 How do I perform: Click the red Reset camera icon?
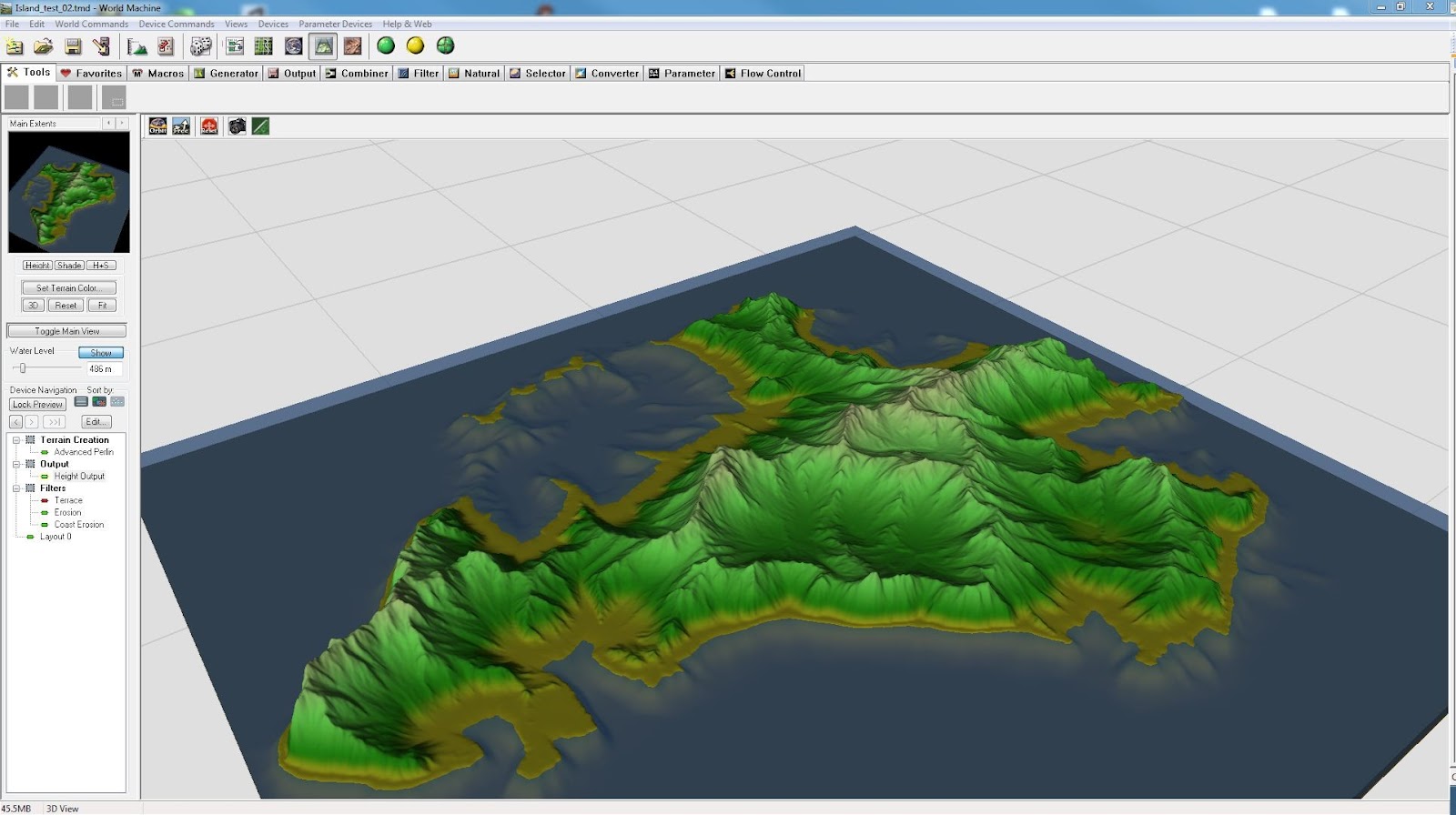coord(209,126)
